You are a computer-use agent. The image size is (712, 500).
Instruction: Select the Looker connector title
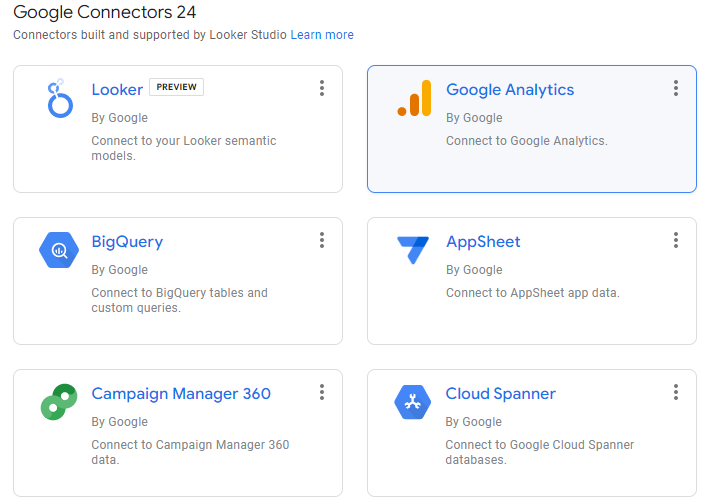(x=117, y=89)
